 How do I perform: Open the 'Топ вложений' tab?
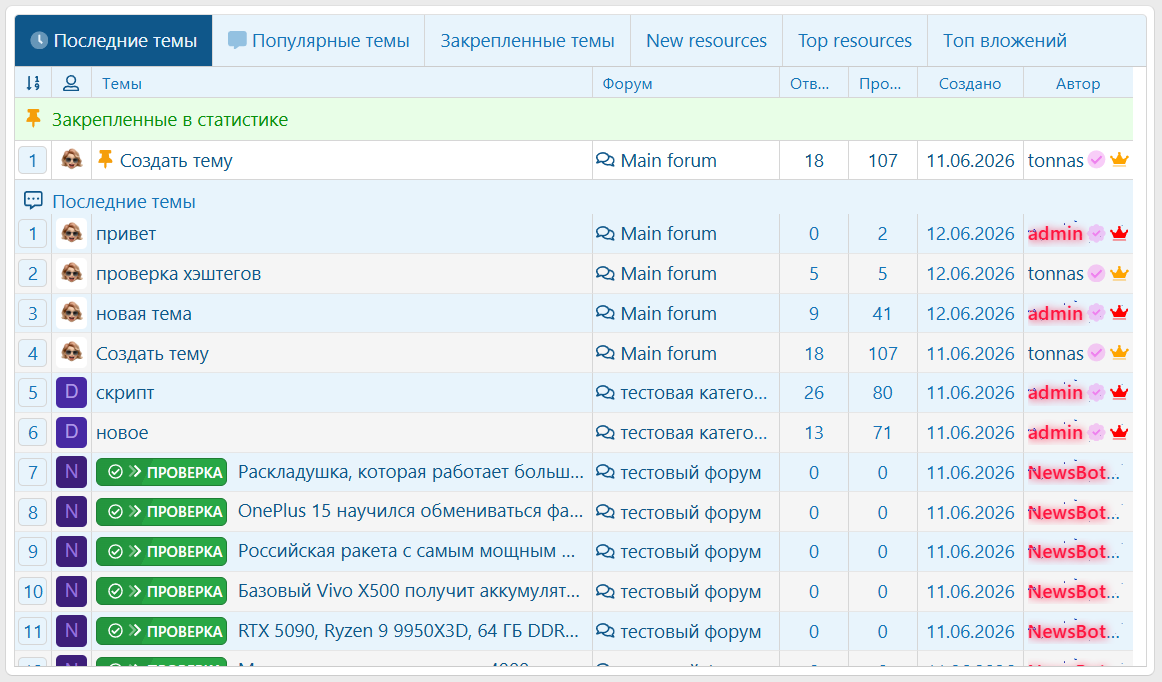[1004, 41]
